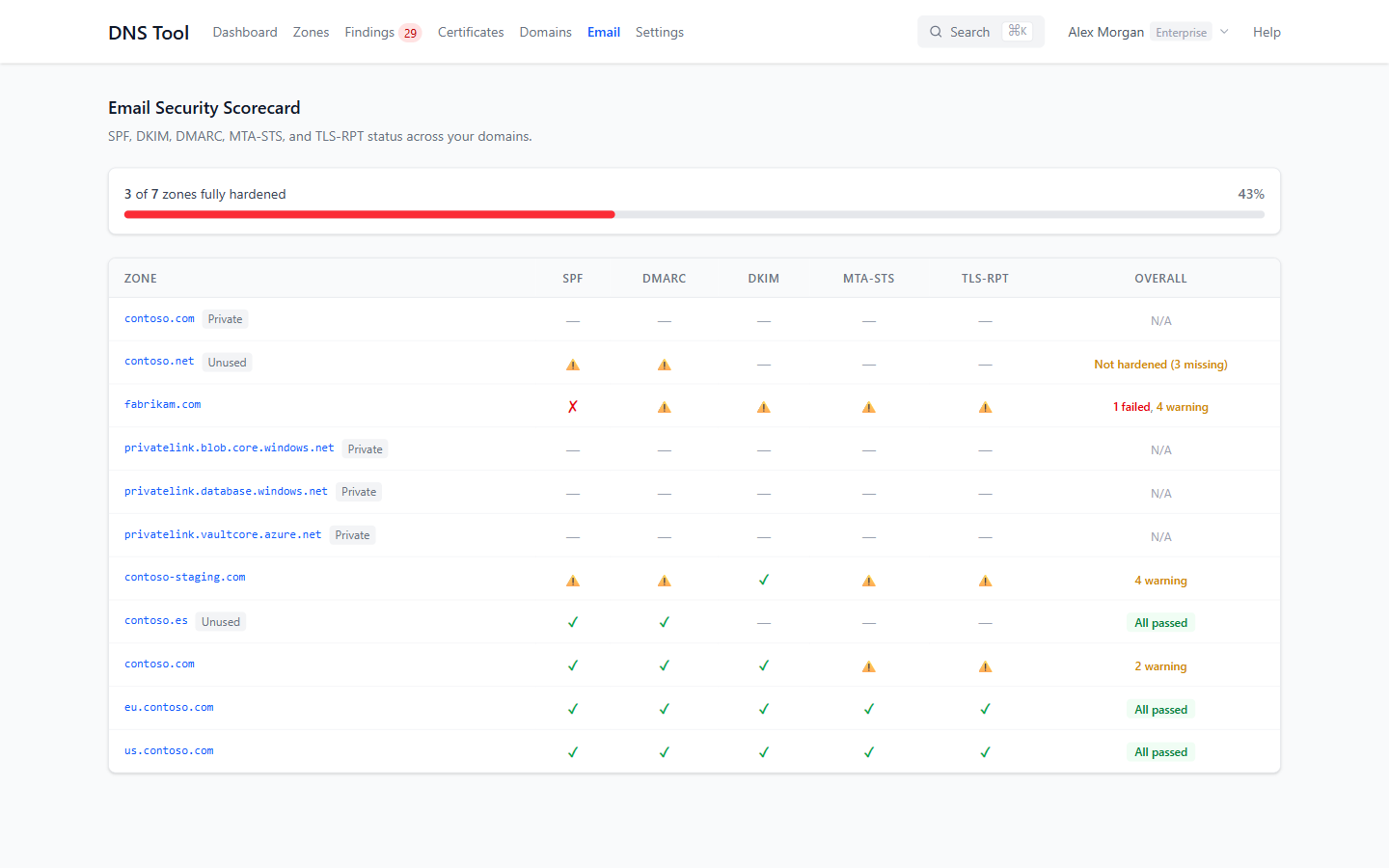Click the MTA-STS check mark for us.contoso.com
Screen dimensions: 1389x868
869,752
